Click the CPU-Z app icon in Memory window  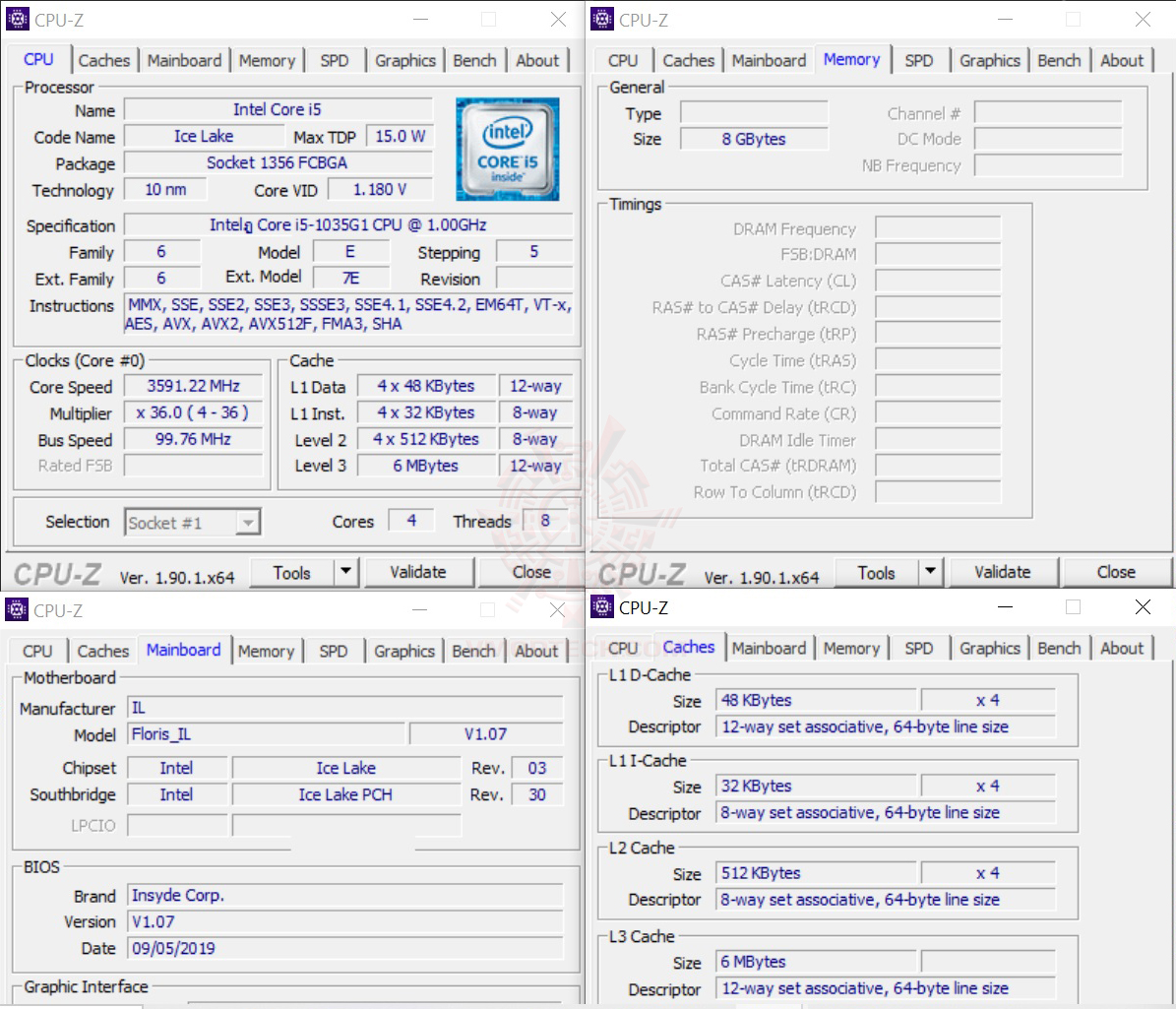[602, 19]
